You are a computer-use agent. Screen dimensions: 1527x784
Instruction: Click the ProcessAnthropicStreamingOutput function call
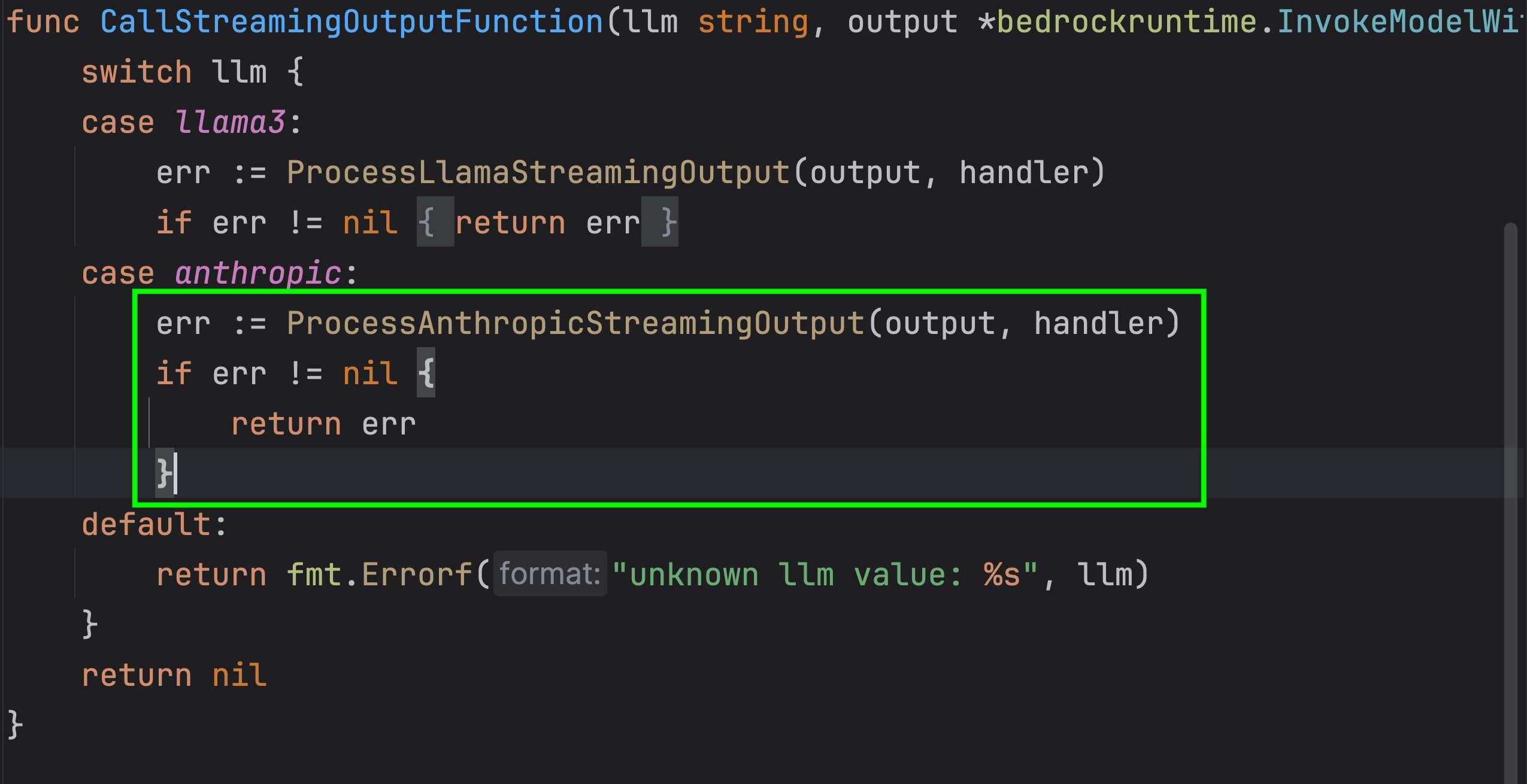point(575,324)
